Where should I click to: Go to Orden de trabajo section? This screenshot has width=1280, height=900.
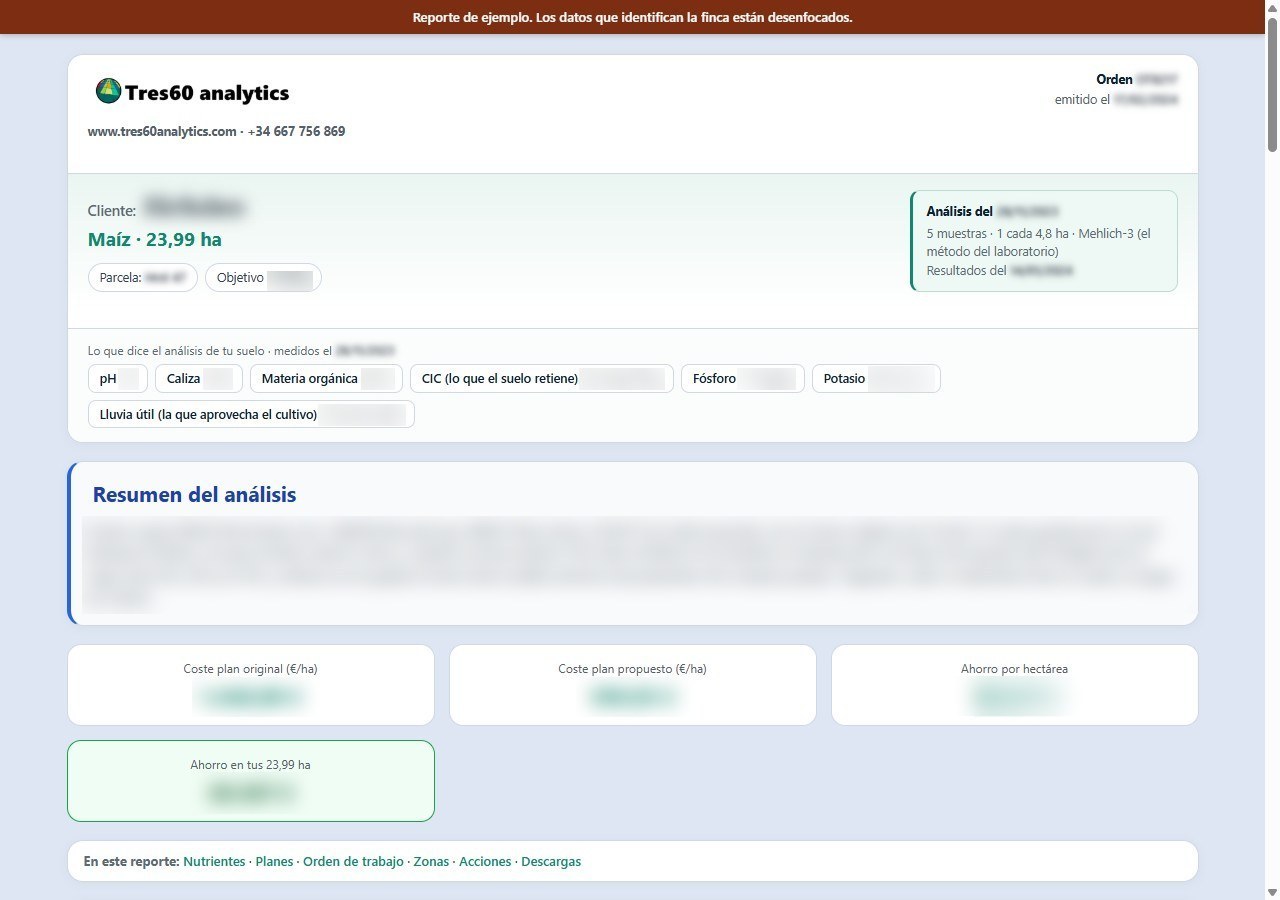coord(353,861)
